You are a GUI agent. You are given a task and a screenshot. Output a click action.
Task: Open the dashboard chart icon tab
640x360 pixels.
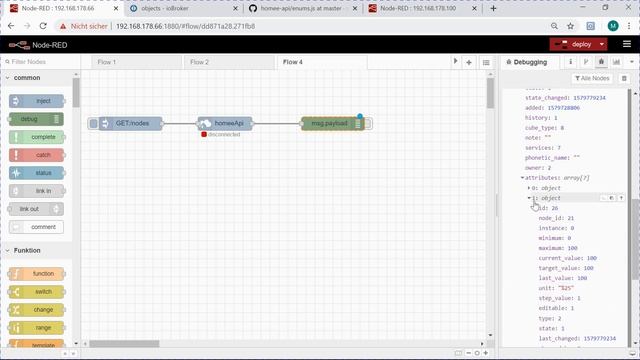coord(616,62)
